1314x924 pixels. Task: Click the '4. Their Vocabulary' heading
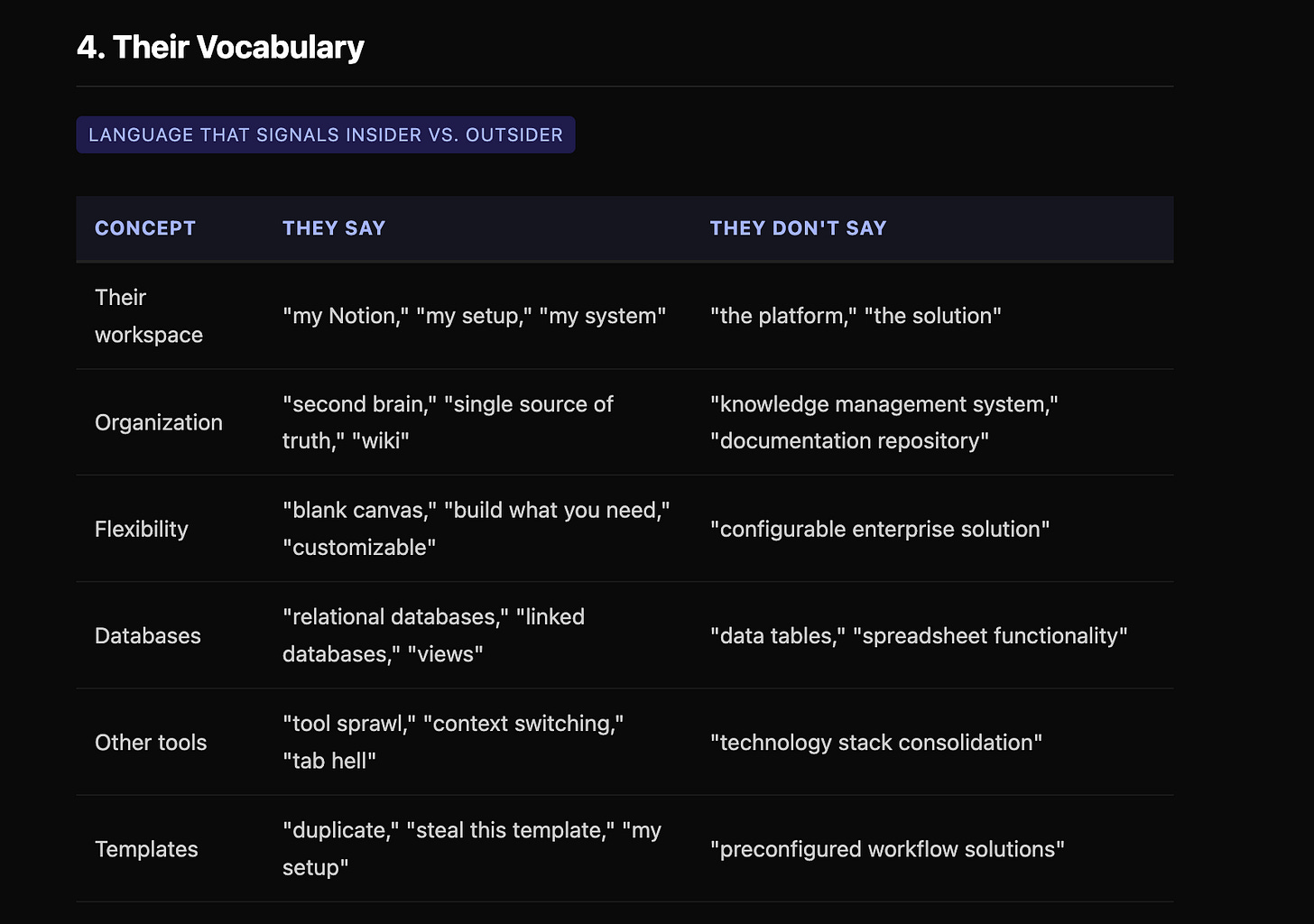[x=220, y=47]
